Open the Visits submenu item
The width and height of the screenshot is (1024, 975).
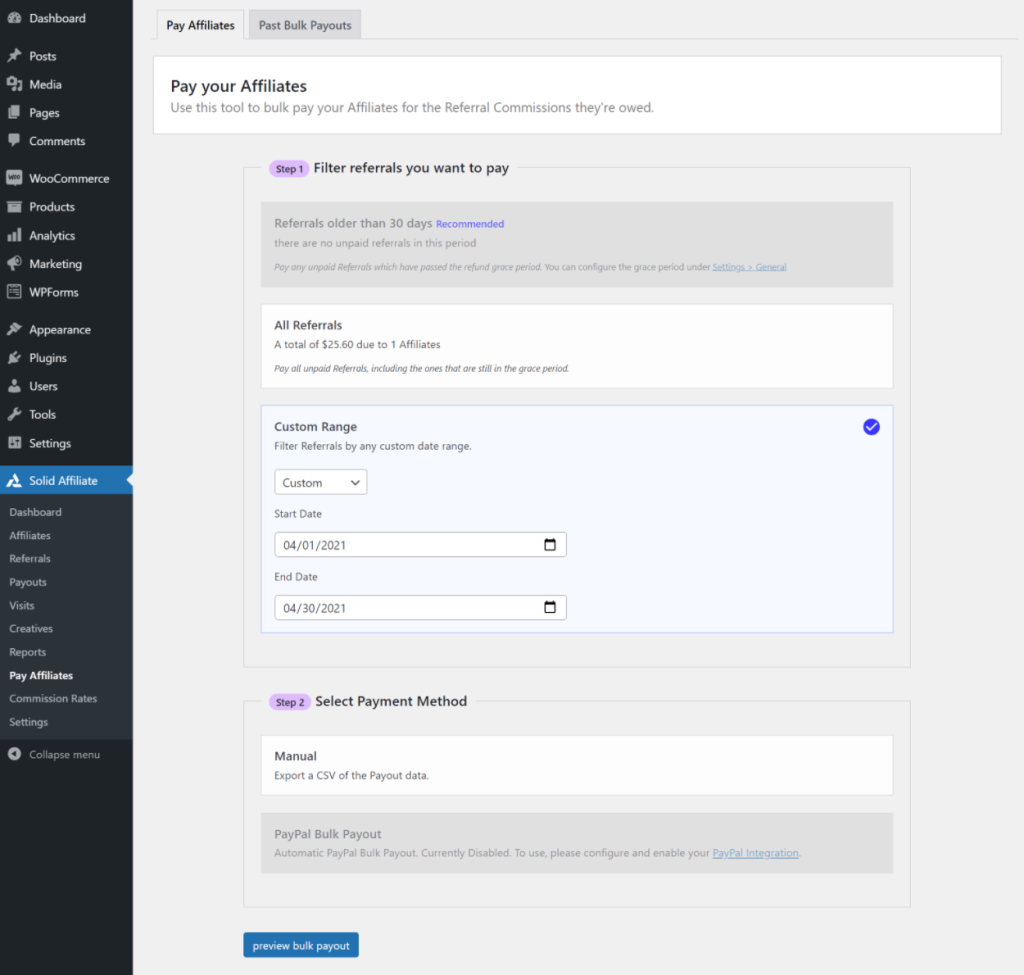pyautogui.click(x=22, y=605)
